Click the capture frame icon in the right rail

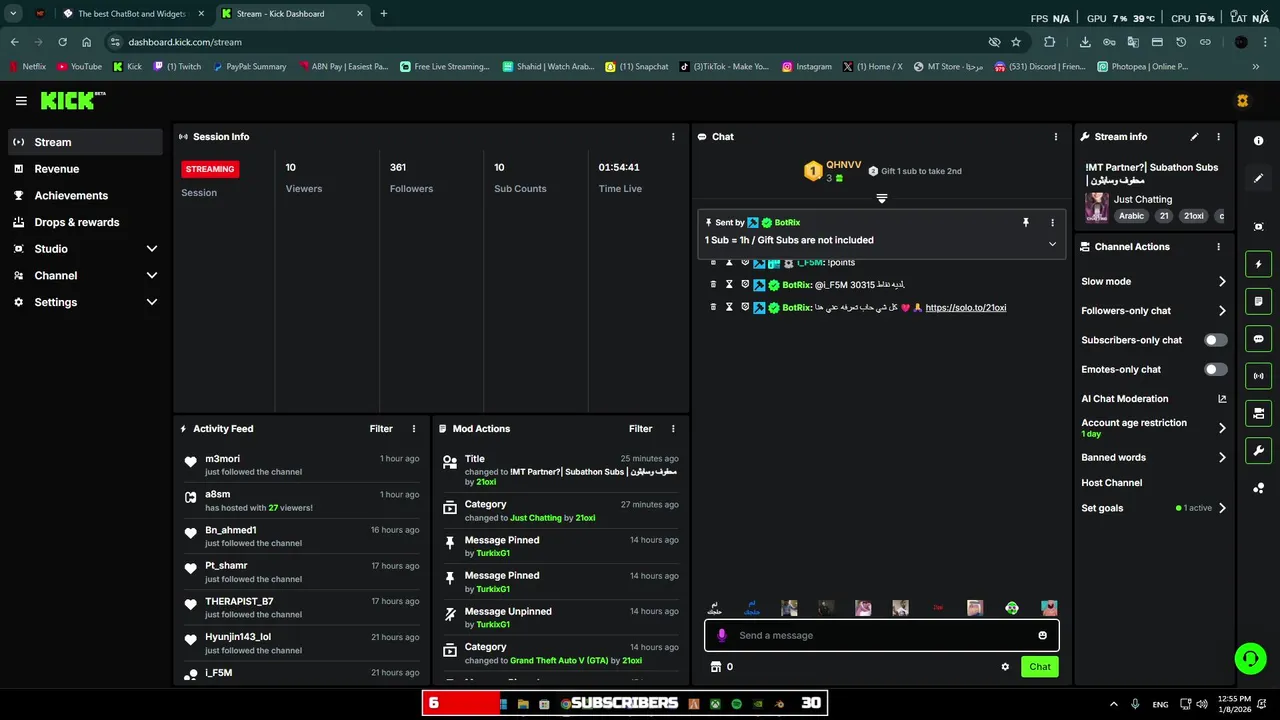click(1259, 227)
